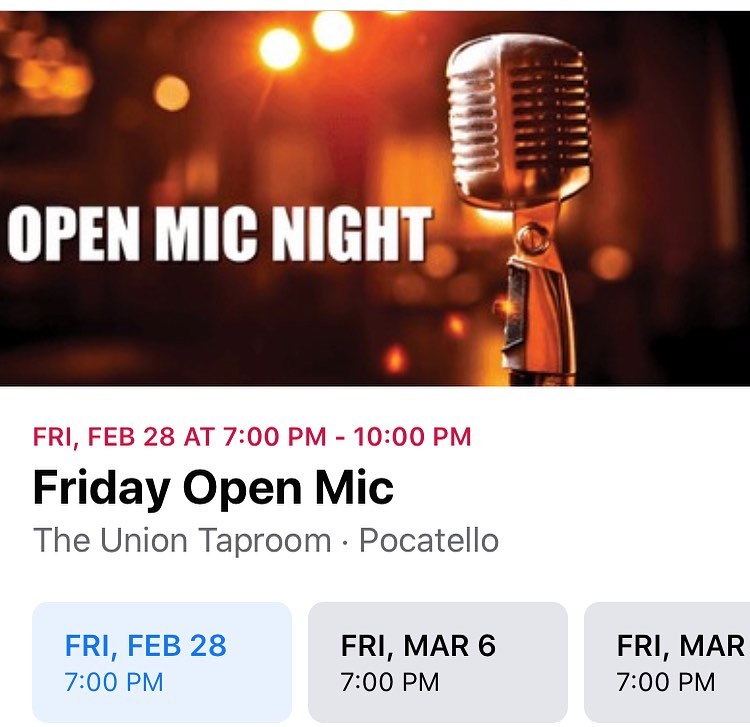Open the "Friday Open Mic" event title
Viewport: 750px width, 727px height.
(x=213, y=489)
